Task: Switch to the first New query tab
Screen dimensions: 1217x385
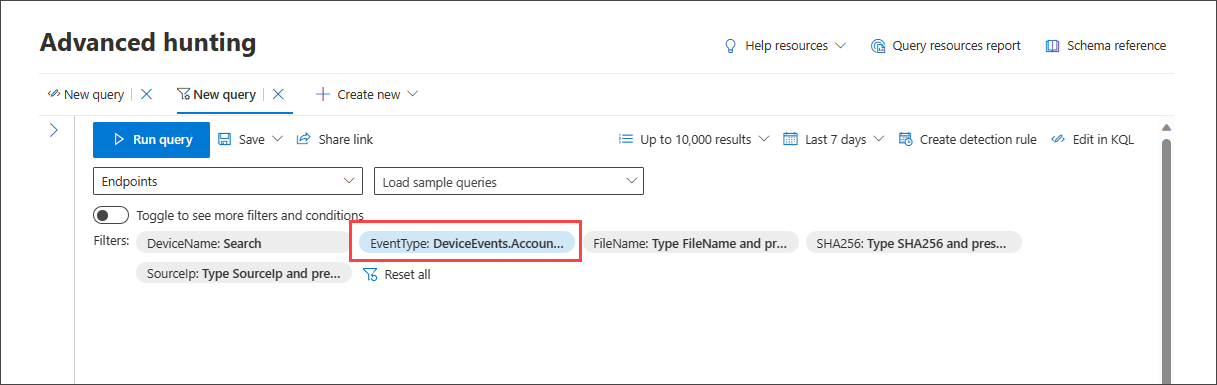Action: (86, 94)
